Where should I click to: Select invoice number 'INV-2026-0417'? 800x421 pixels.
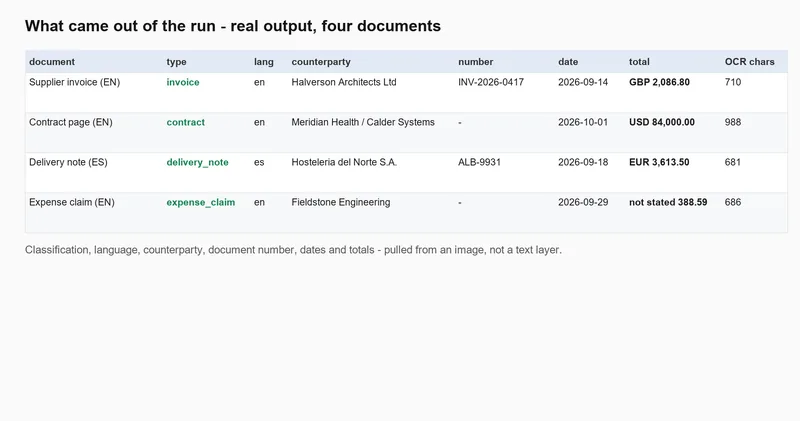(x=491, y=82)
